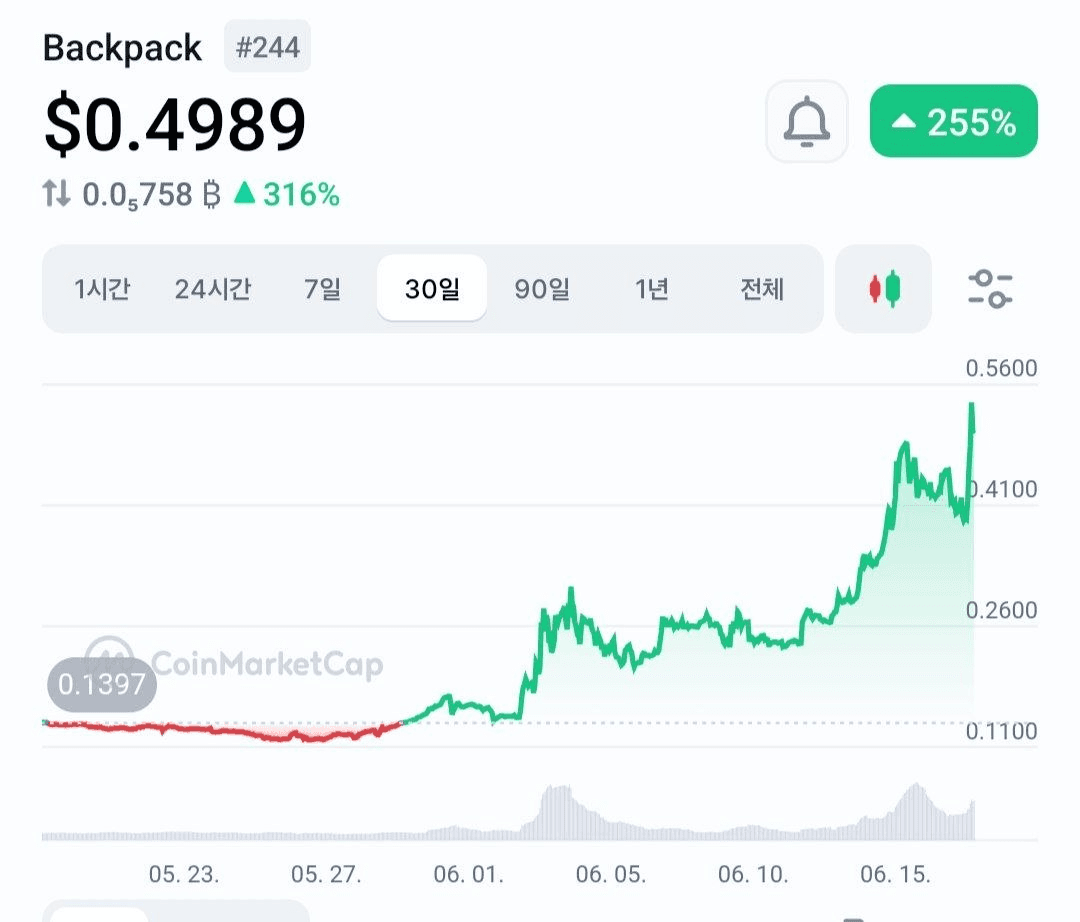Tap the #244 rank badge
This screenshot has width=1080, height=922.
click(x=267, y=47)
